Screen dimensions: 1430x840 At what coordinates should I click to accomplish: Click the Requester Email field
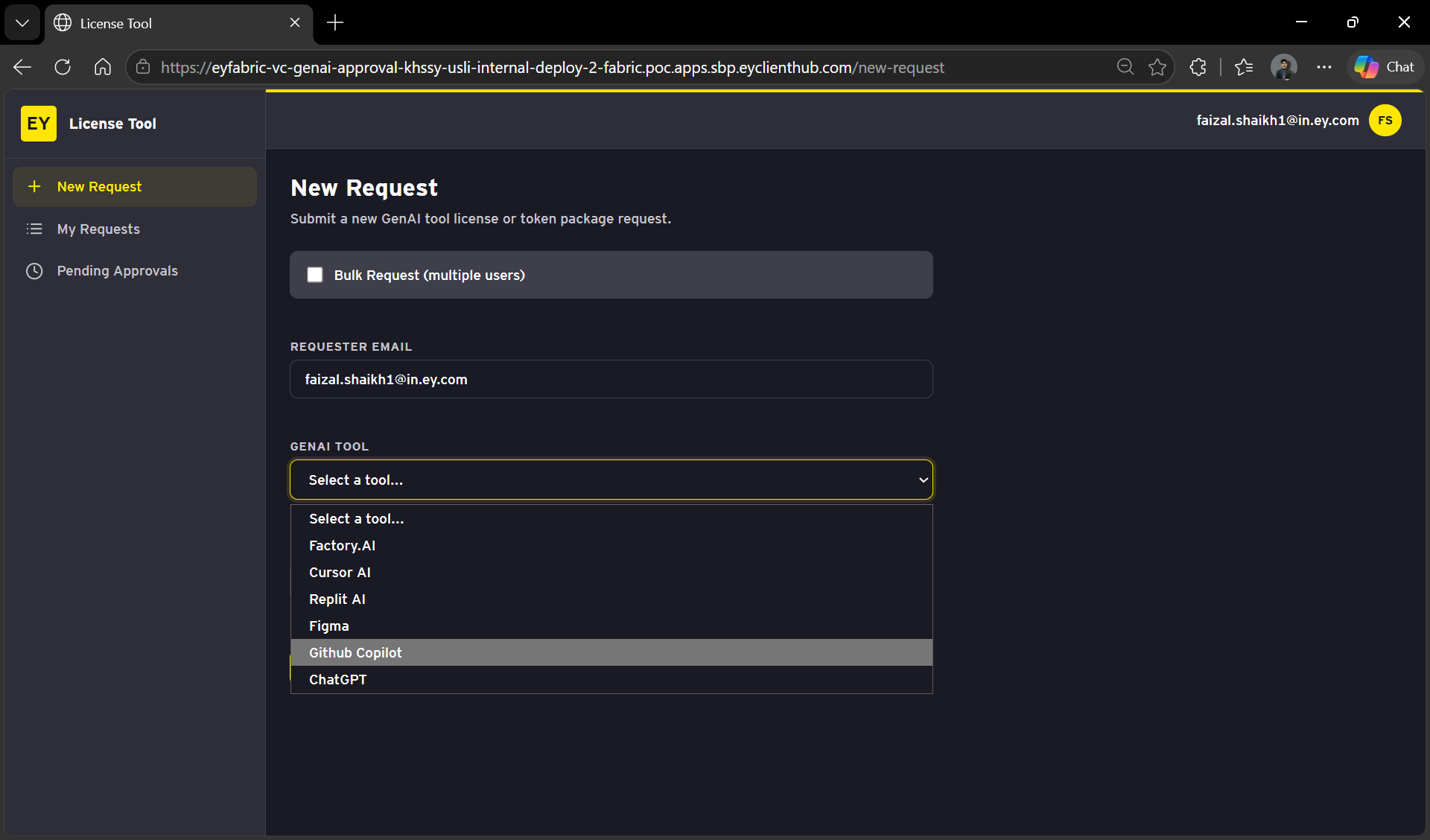(611, 380)
